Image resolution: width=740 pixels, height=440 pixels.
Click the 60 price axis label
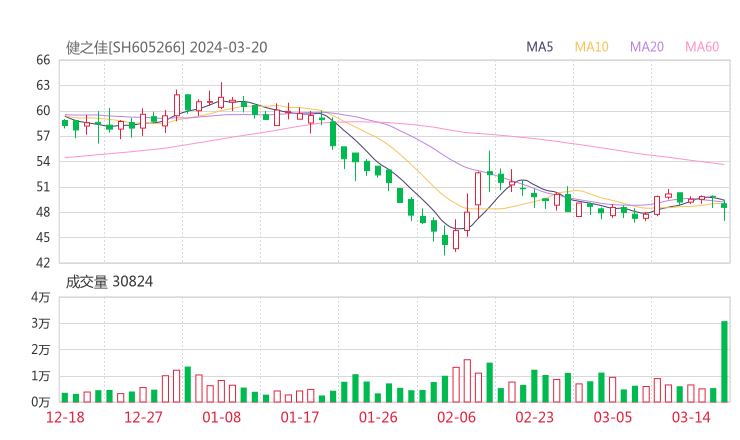pyautogui.click(x=43, y=111)
